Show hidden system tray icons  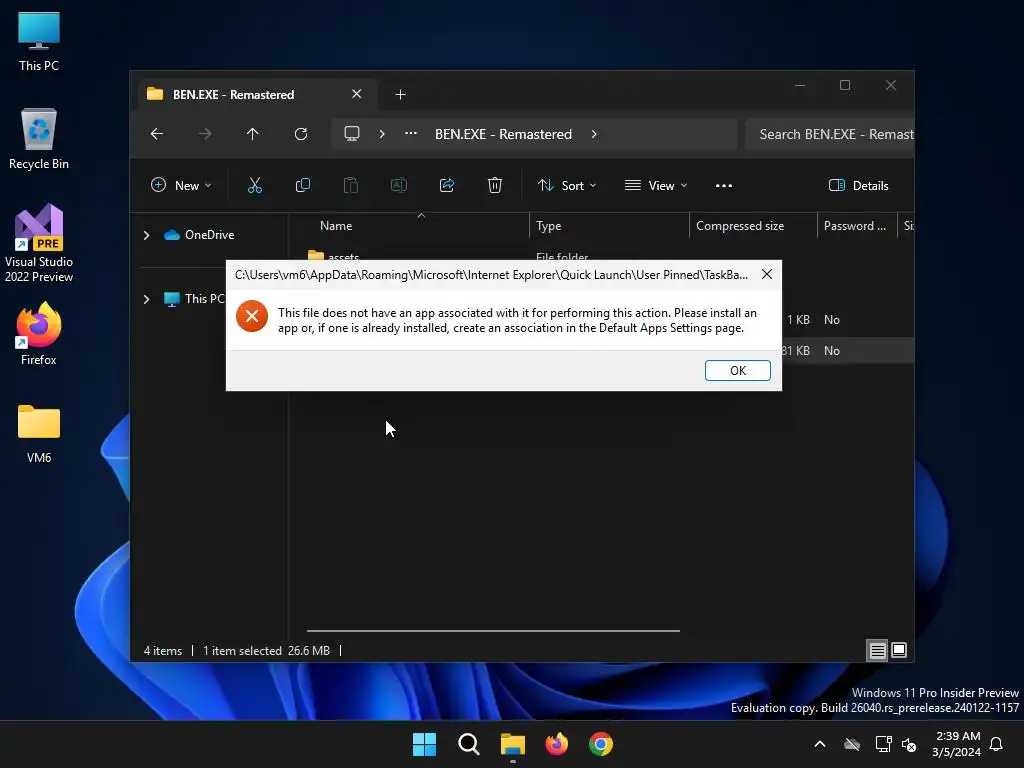point(820,744)
